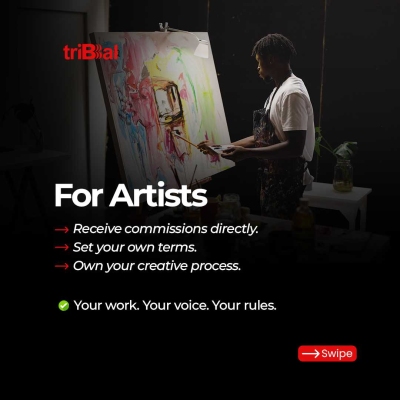Viewport: 400px width, 400px height.
Task: Click the green checkmark icon
Action: 63,305
